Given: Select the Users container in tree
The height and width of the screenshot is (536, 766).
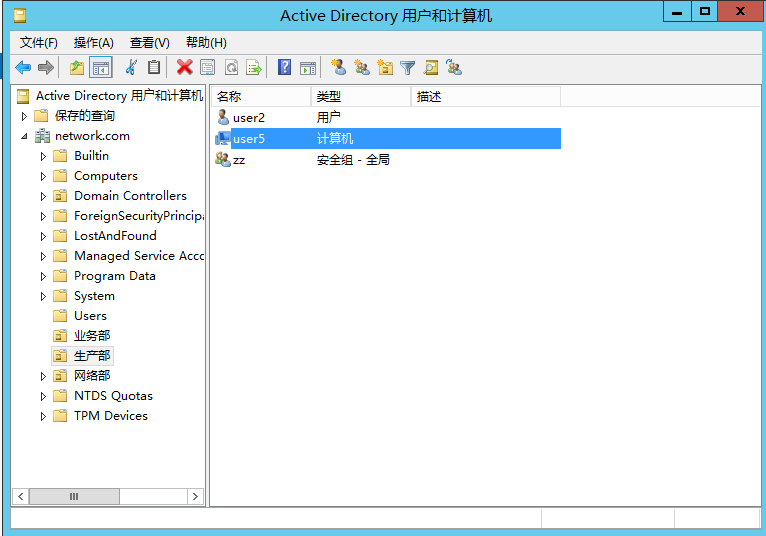Looking at the screenshot, I should point(90,316).
